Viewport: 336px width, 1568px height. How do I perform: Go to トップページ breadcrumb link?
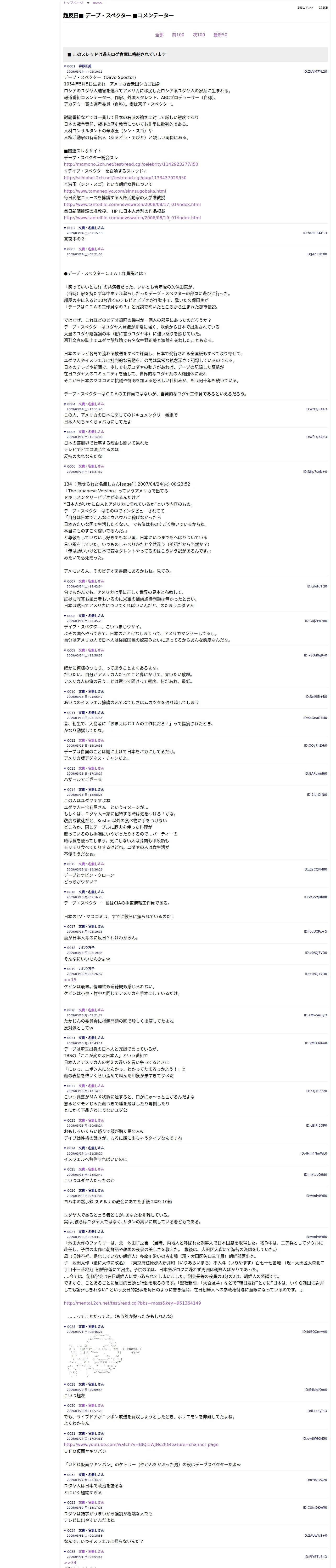pyautogui.click(x=73, y=3)
